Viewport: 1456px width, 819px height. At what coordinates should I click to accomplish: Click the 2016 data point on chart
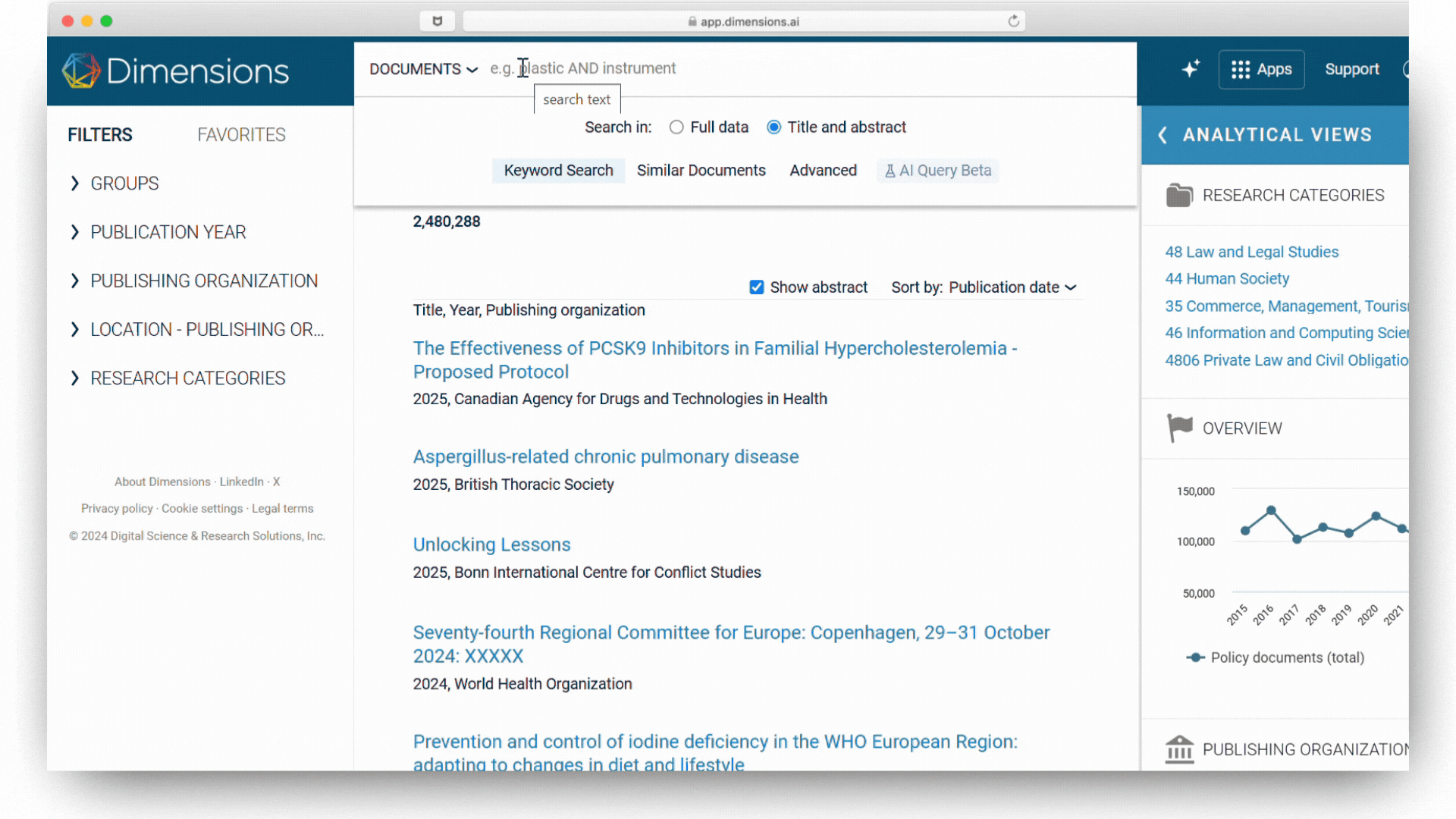pyautogui.click(x=1271, y=510)
